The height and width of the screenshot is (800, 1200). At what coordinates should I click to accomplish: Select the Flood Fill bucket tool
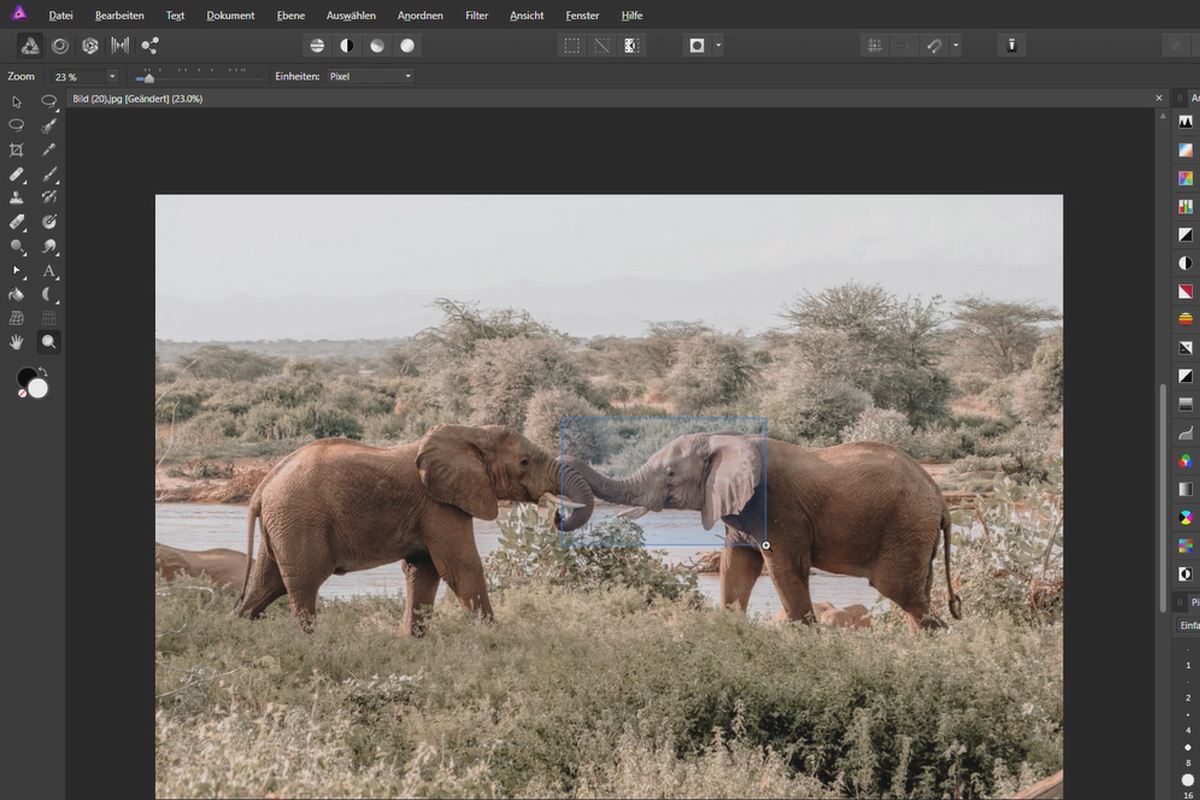(17, 295)
